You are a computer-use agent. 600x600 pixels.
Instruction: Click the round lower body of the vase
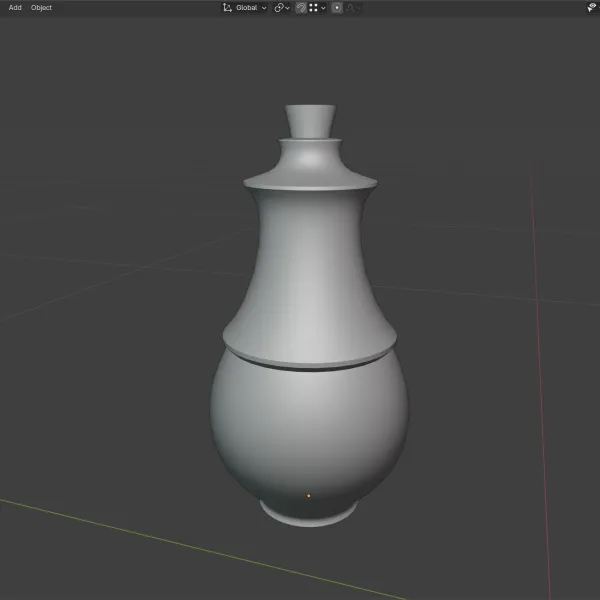(309, 429)
